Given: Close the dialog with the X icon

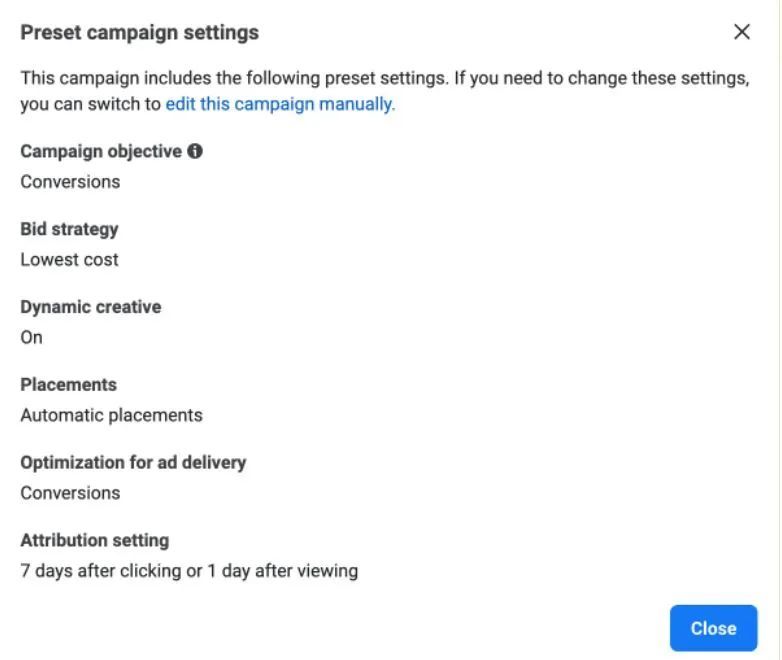Looking at the screenshot, I should click(741, 32).
